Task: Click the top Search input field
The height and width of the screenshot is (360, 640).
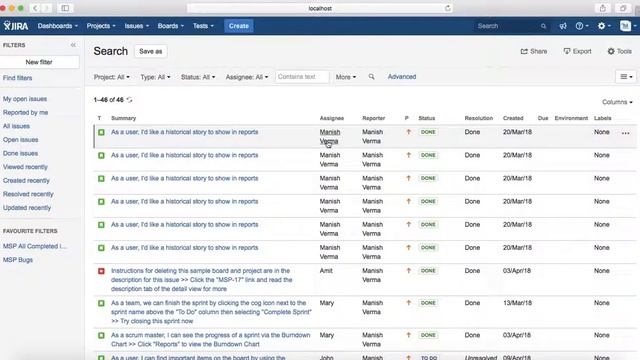Action: [511, 26]
